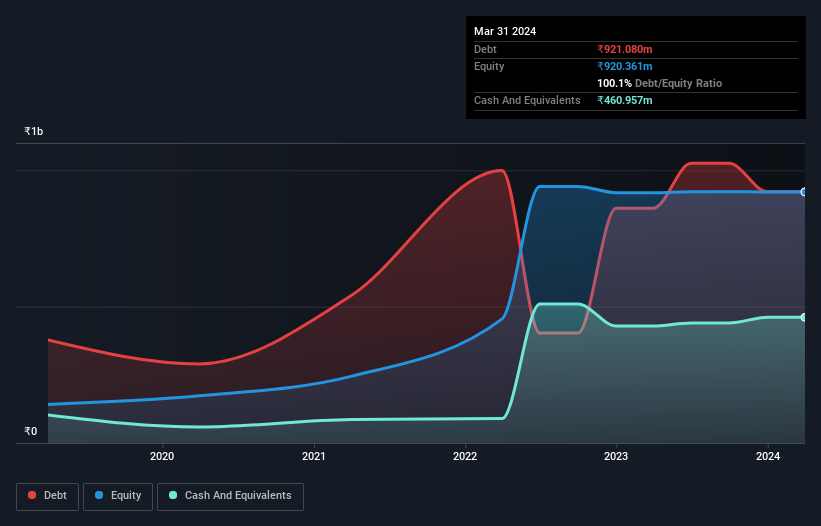
Task: Click the Debt label in tooltip
Action: coord(485,49)
